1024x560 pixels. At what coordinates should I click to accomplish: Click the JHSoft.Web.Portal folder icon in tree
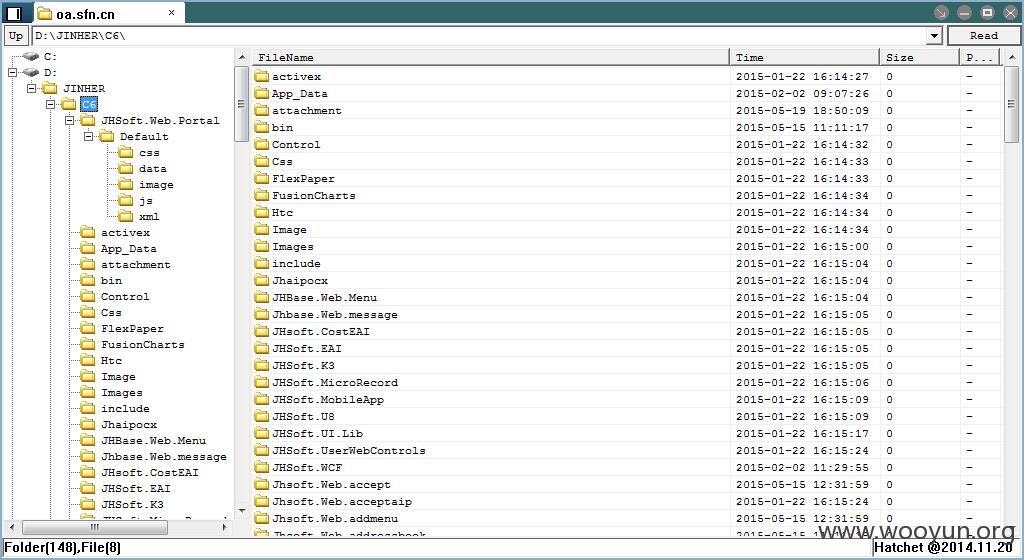88,120
